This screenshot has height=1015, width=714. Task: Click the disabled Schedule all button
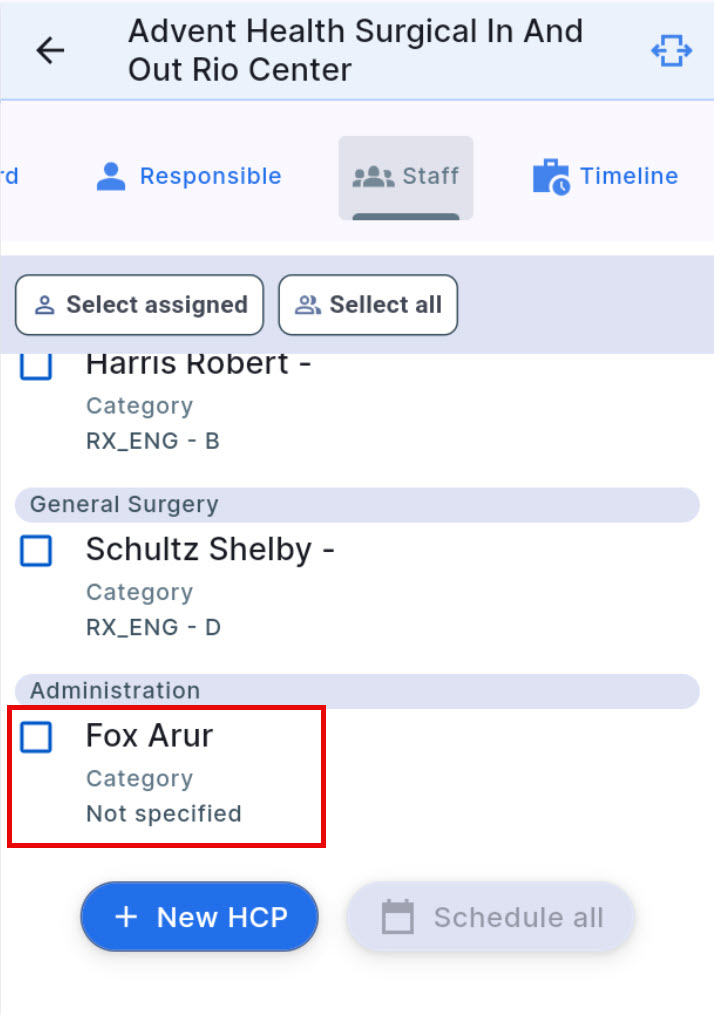tap(489, 916)
